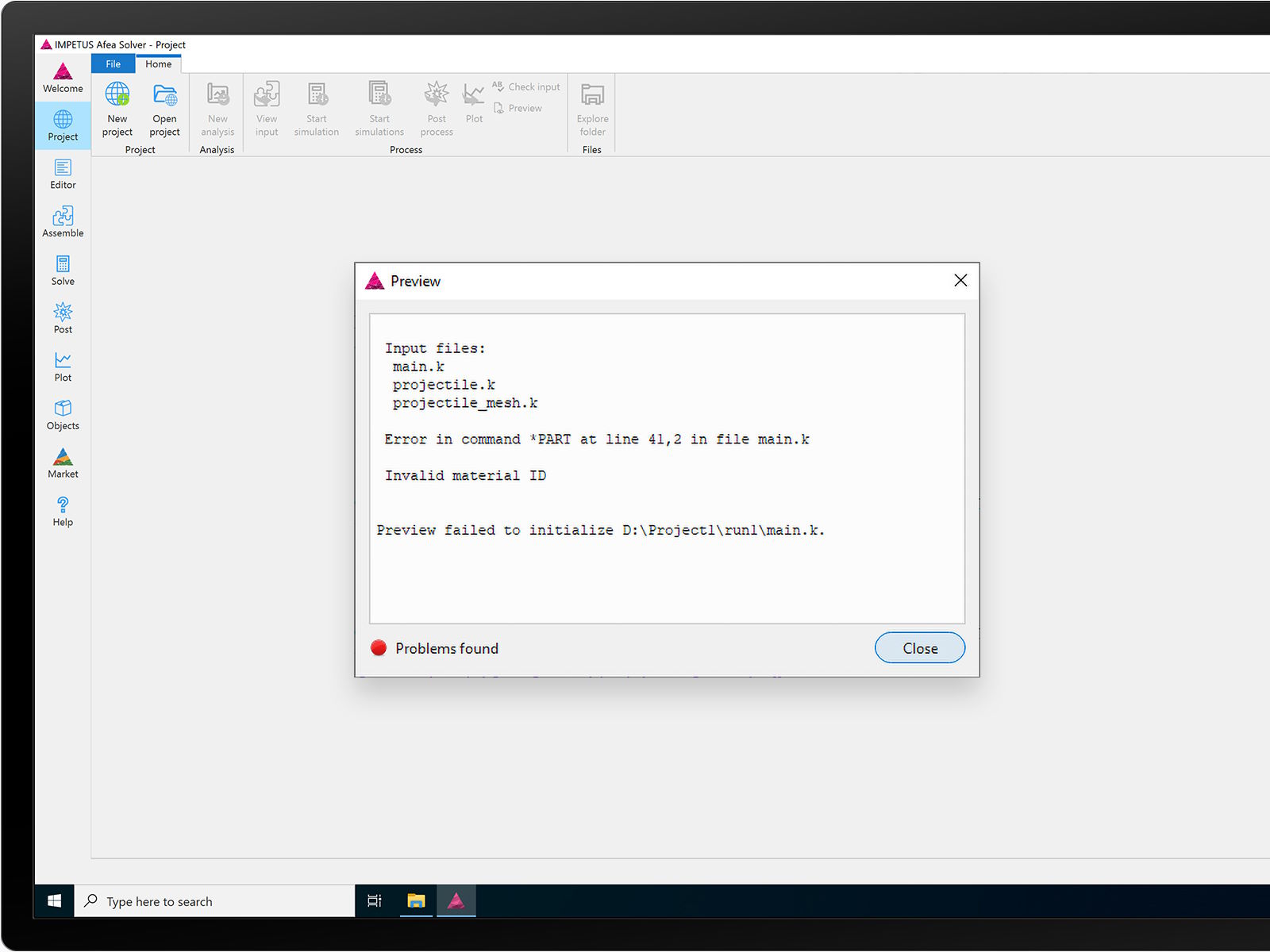Click the red Problems found status indicator
Screen dimensions: 1270x952
click(379, 648)
